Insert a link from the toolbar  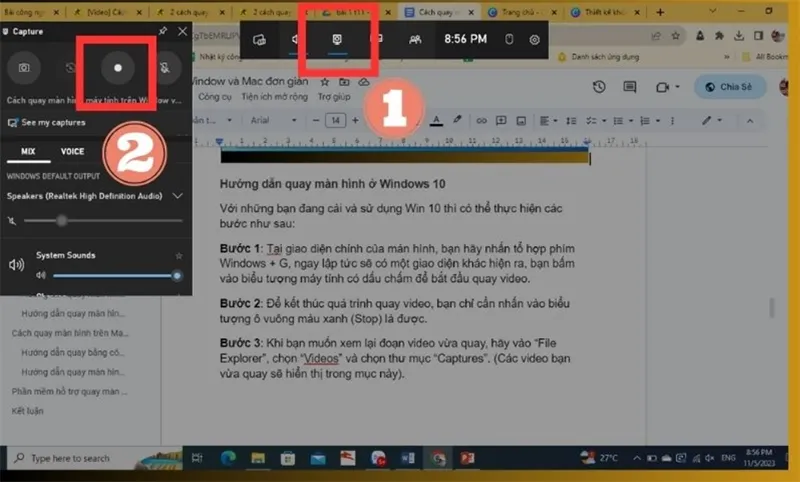point(481,121)
